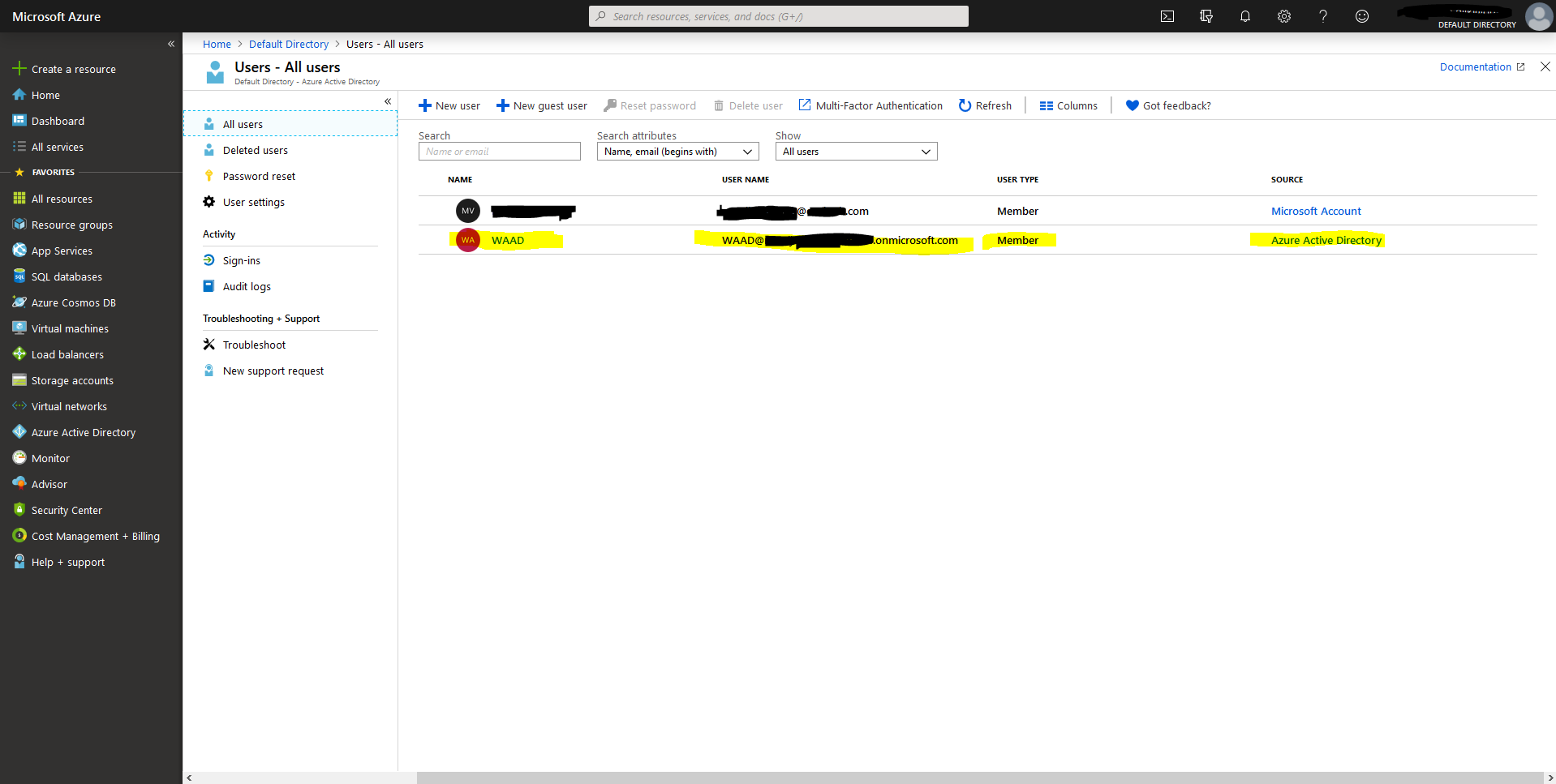The height and width of the screenshot is (784, 1556).
Task: Click Default Directory breadcrumb link
Action: coord(289,44)
